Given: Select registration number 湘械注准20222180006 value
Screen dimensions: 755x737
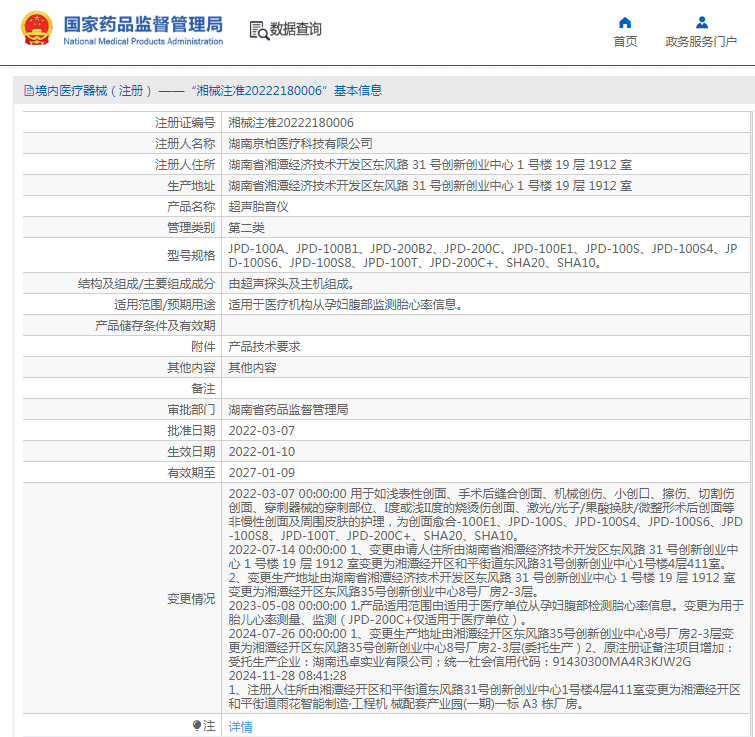Looking at the screenshot, I should pyautogui.click(x=291, y=123).
